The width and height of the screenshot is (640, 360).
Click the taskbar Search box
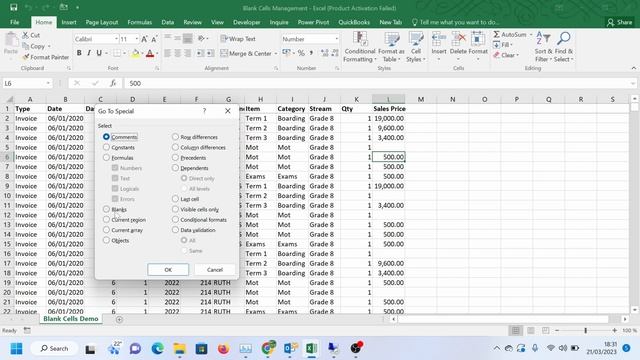[x=55, y=349]
